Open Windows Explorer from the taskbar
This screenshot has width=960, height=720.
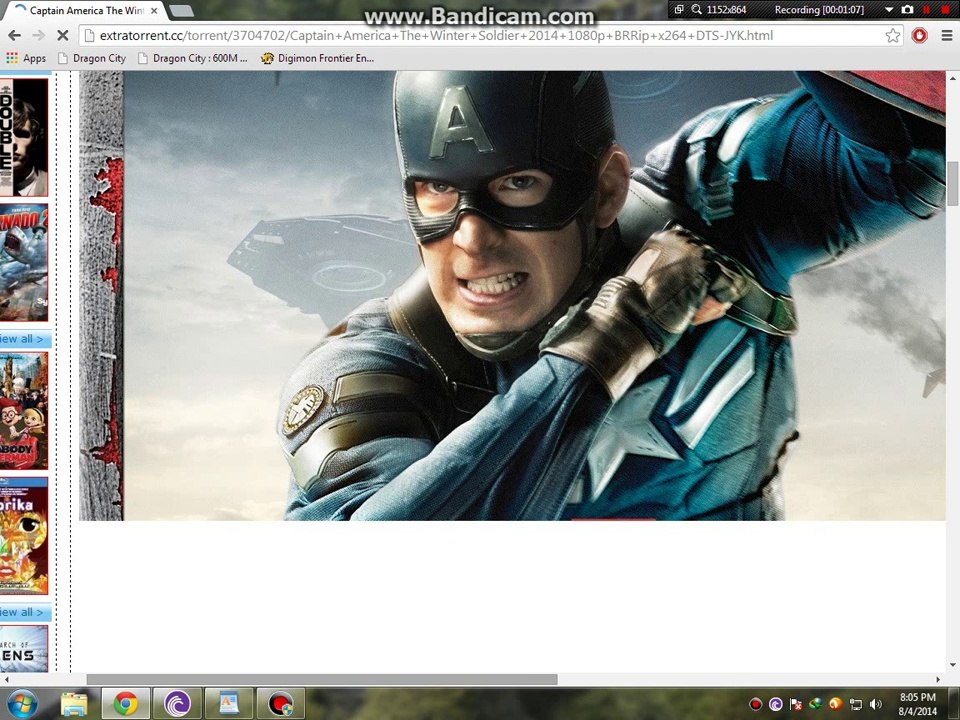[74, 704]
